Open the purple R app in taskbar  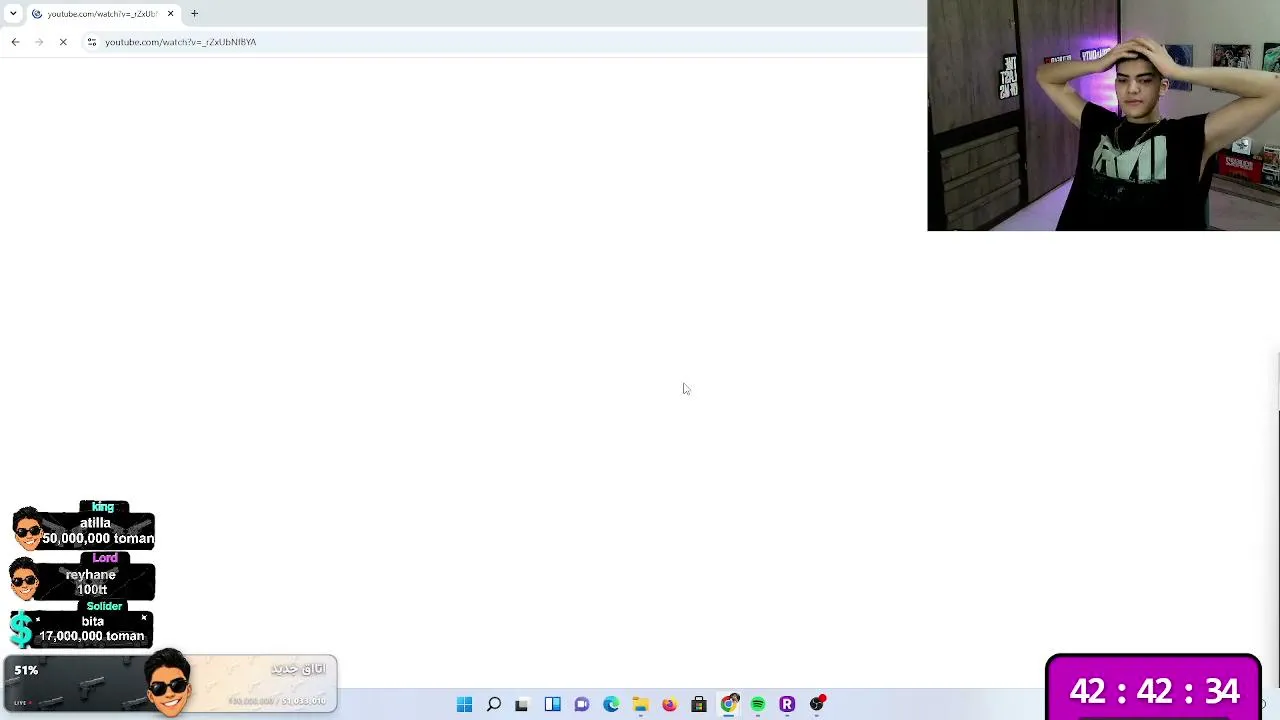(787, 705)
